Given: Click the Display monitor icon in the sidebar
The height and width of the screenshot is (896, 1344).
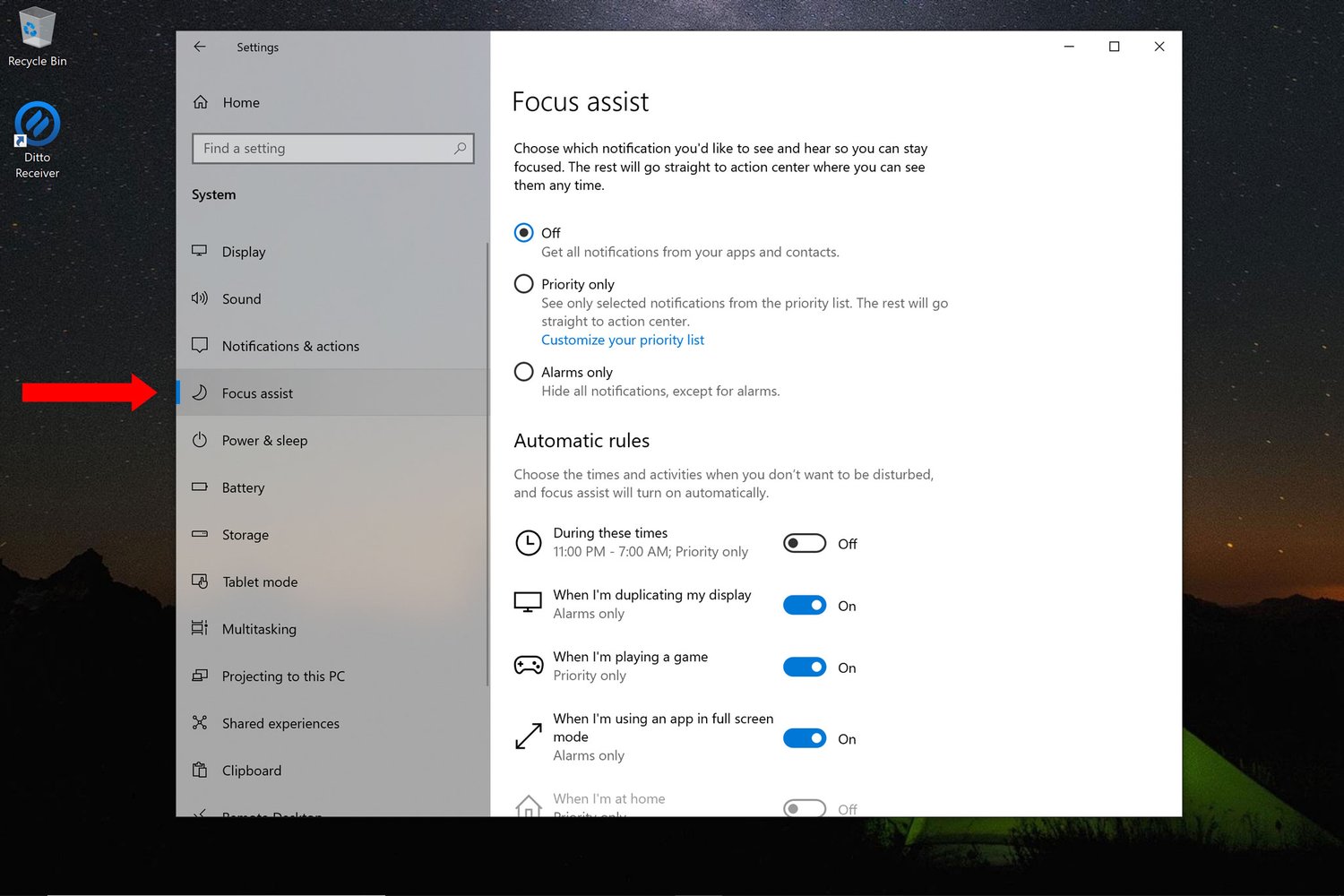Looking at the screenshot, I should point(200,251).
